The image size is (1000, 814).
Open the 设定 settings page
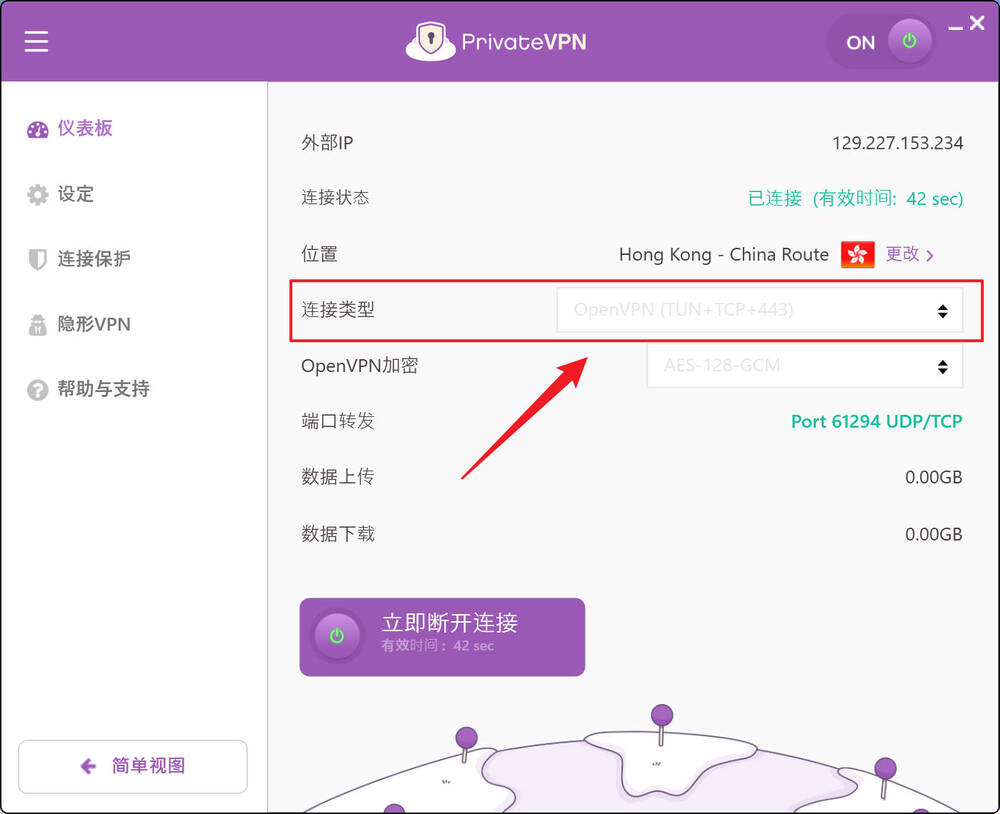click(61, 194)
